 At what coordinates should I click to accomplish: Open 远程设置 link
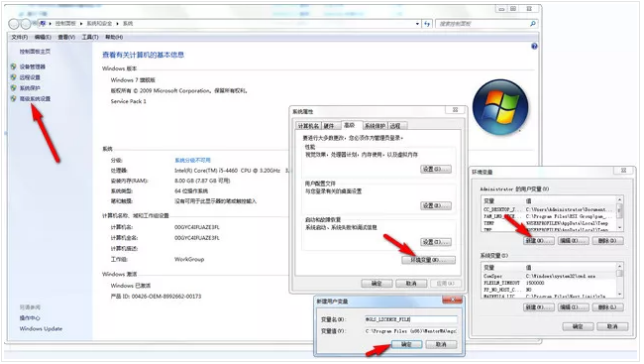(x=30, y=77)
